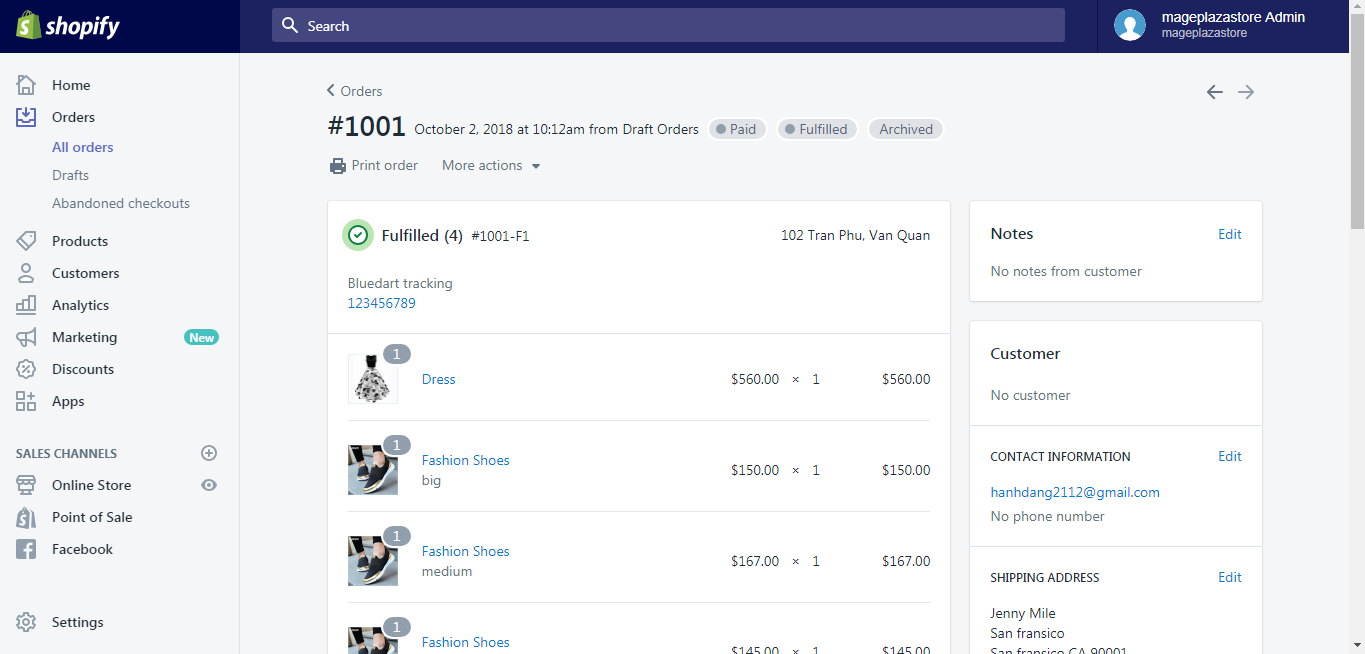
Task: Open Facebook sales channel link
Action: coord(82,549)
